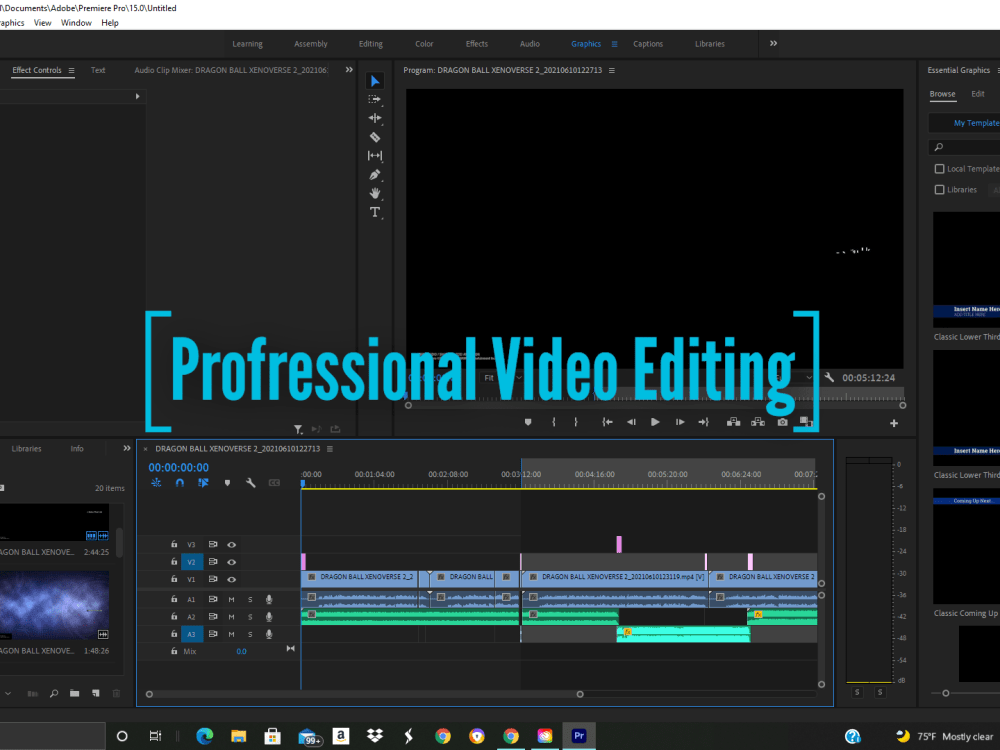Open the Window menu
The image size is (1000, 750).
[x=77, y=23]
